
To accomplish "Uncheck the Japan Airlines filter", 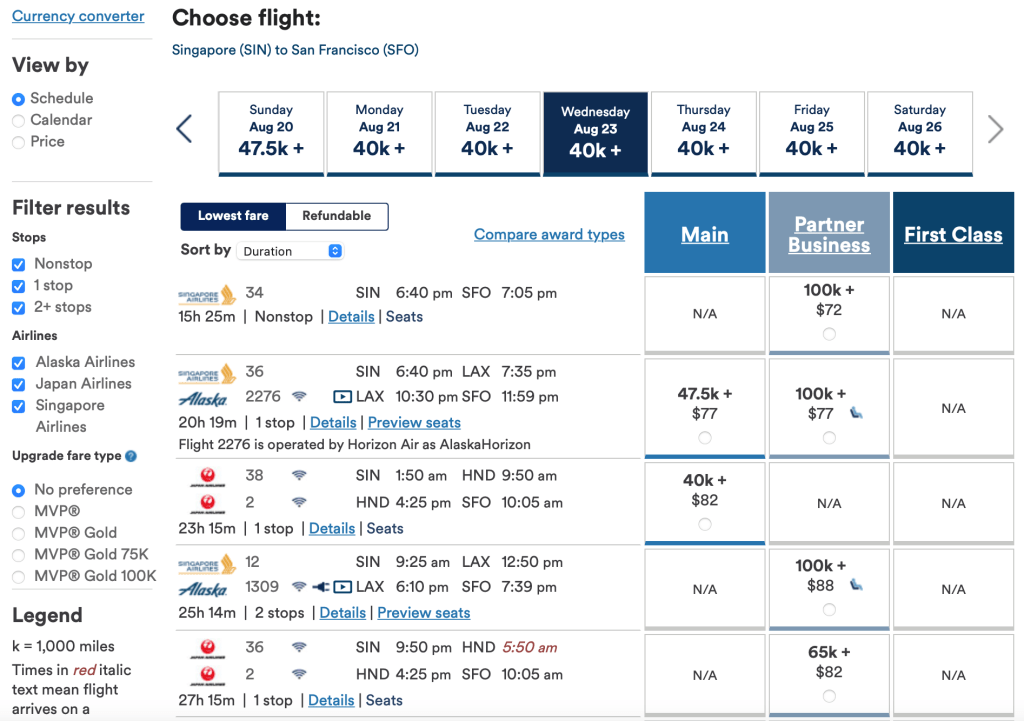I will [x=17, y=383].
